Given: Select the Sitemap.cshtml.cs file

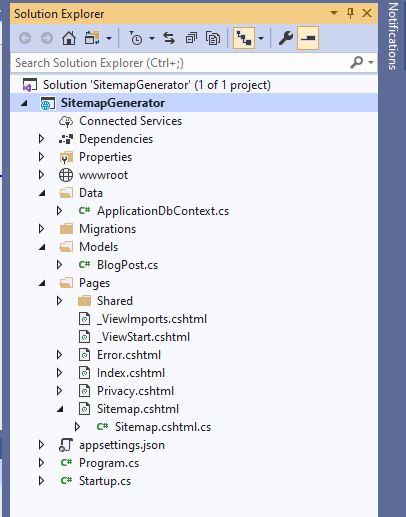Looking at the screenshot, I should coord(163,427).
